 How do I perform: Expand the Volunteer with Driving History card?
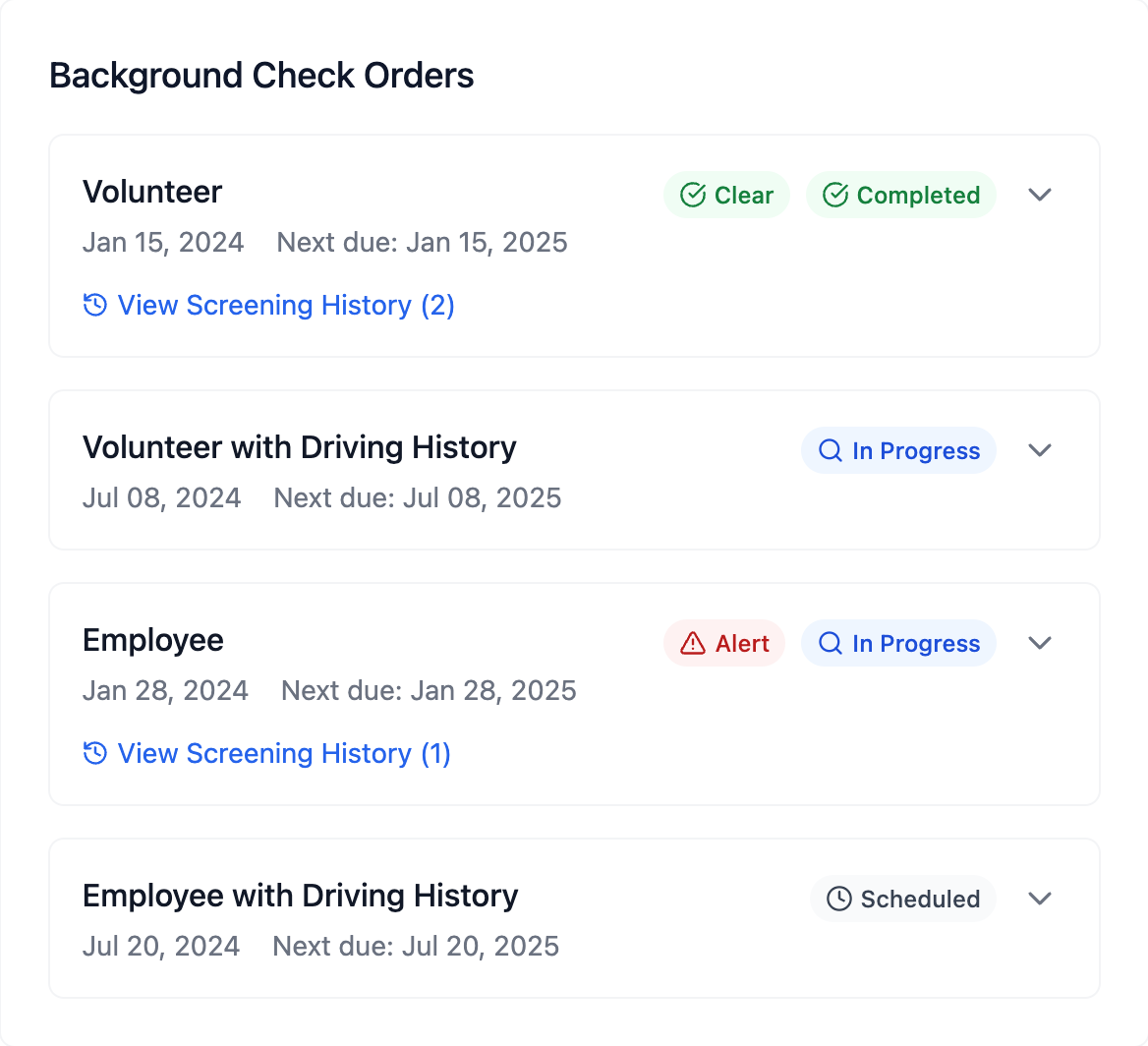coord(1039,450)
